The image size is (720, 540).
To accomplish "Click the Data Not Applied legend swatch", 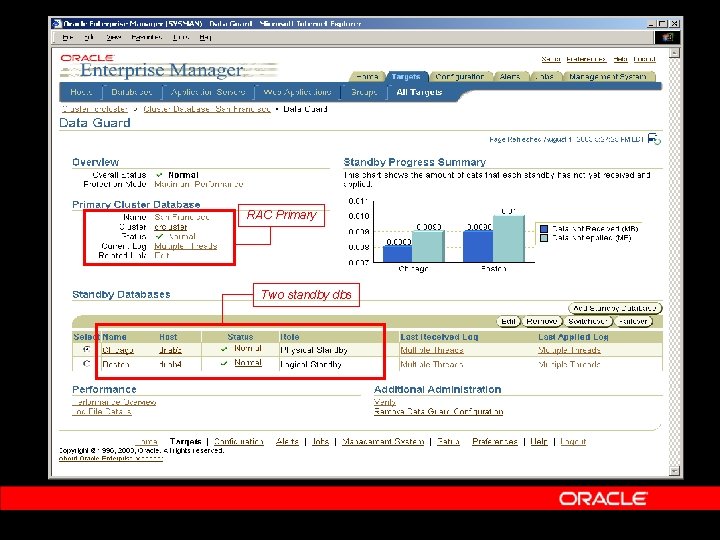I will tap(544, 238).
